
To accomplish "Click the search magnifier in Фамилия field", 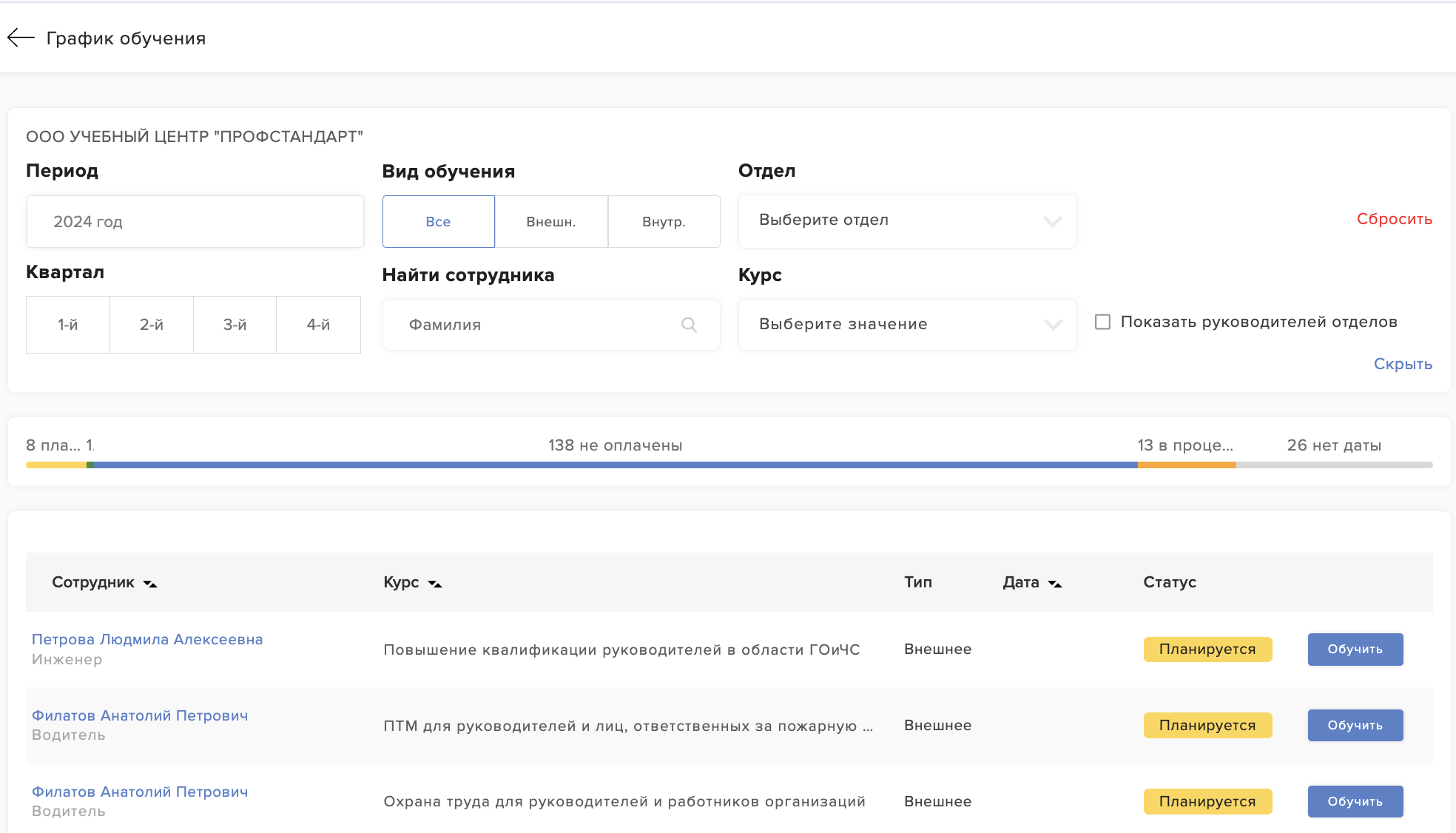I will [x=689, y=325].
